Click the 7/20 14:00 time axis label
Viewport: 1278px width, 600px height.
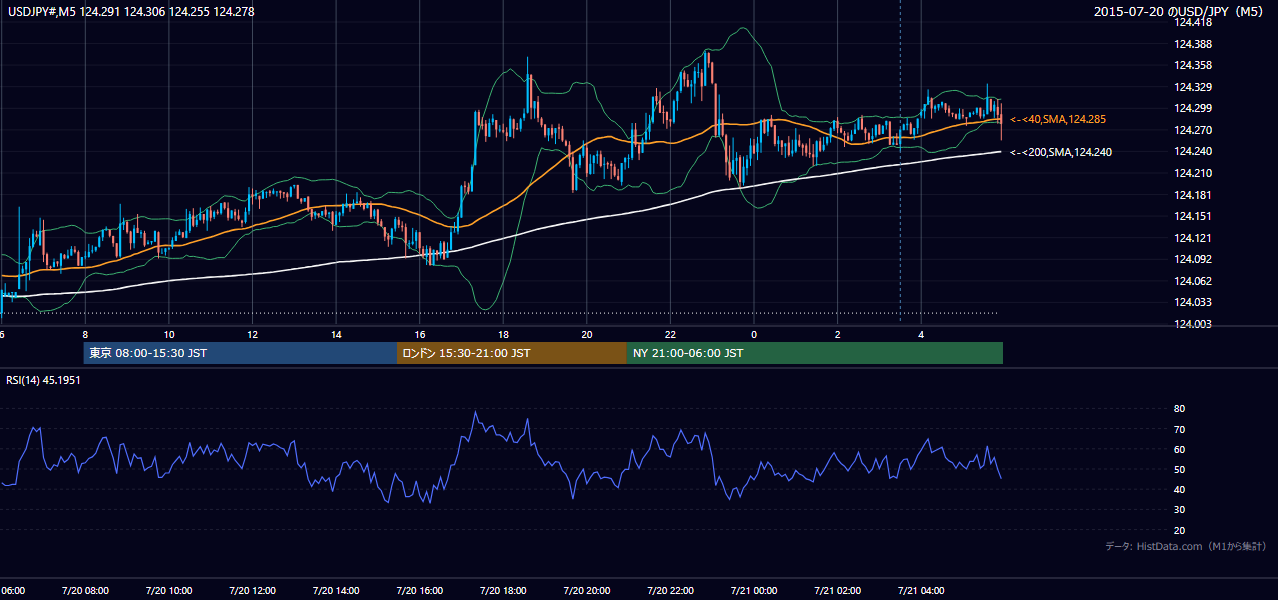pyautogui.click(x=335, y=591)
